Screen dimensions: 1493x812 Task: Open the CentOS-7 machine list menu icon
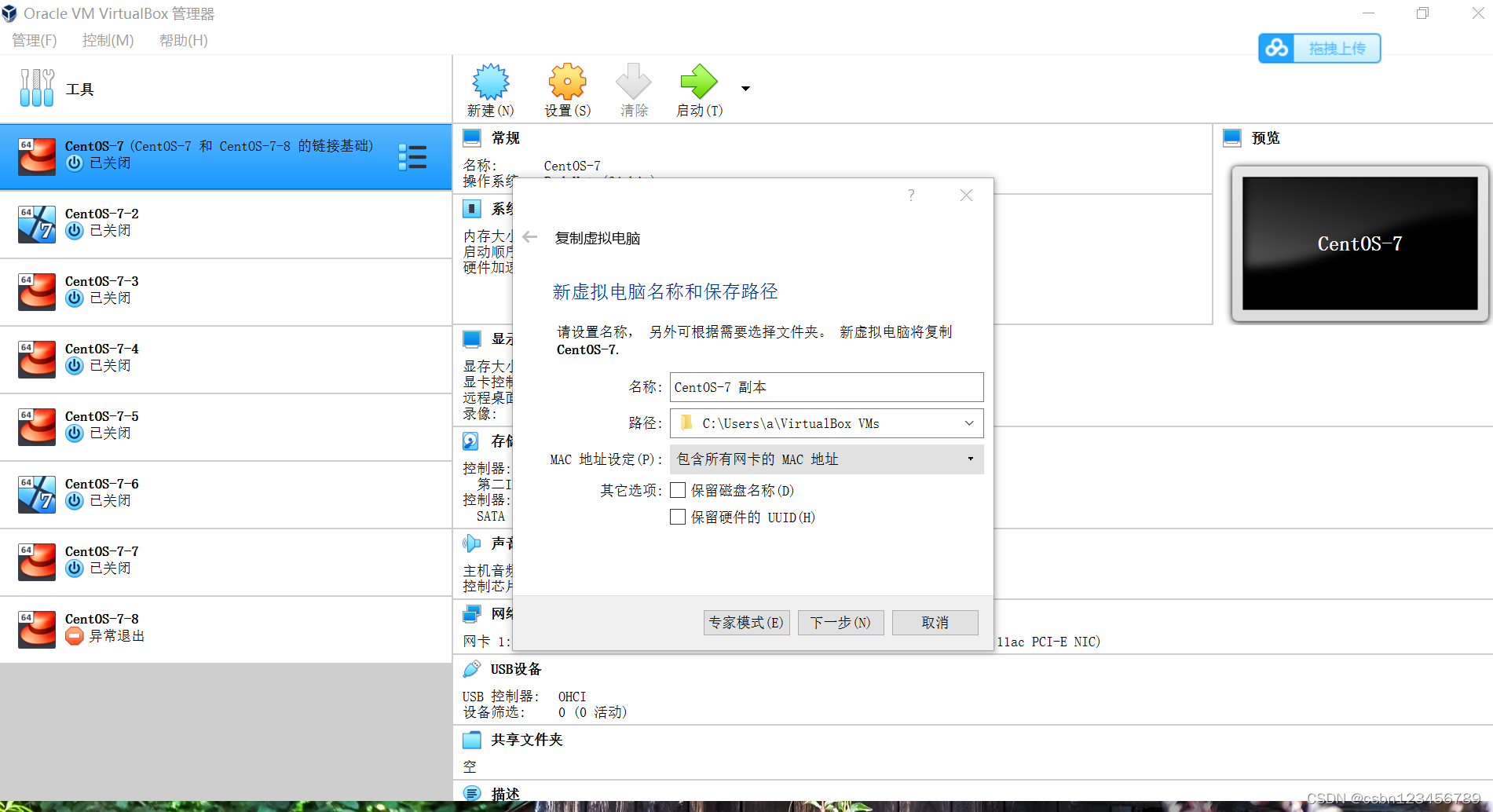412,157
